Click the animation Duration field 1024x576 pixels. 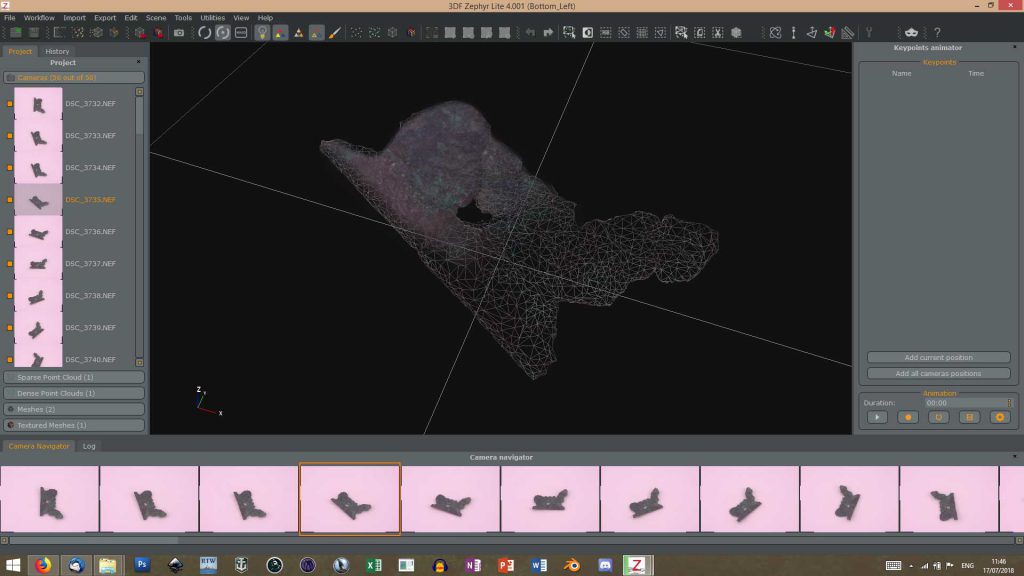click(x=968, y=403)
